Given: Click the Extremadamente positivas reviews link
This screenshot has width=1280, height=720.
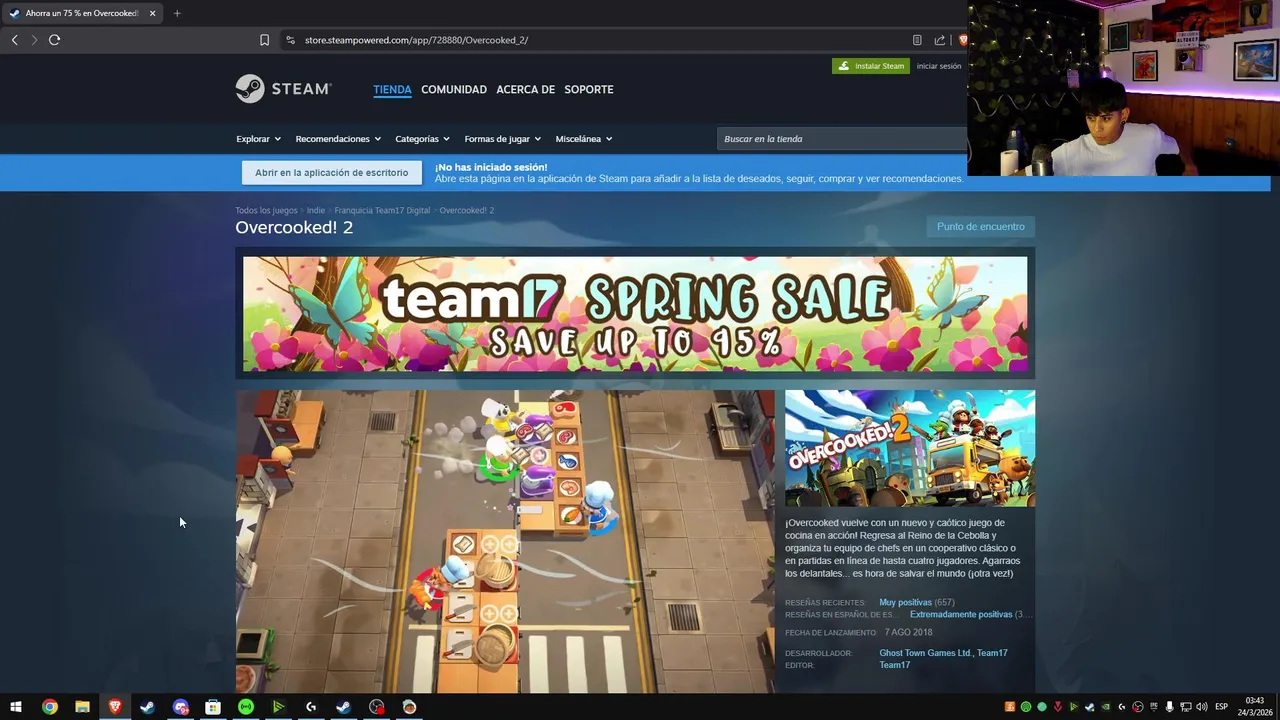Looking at the screenshot, I should 961,615.
